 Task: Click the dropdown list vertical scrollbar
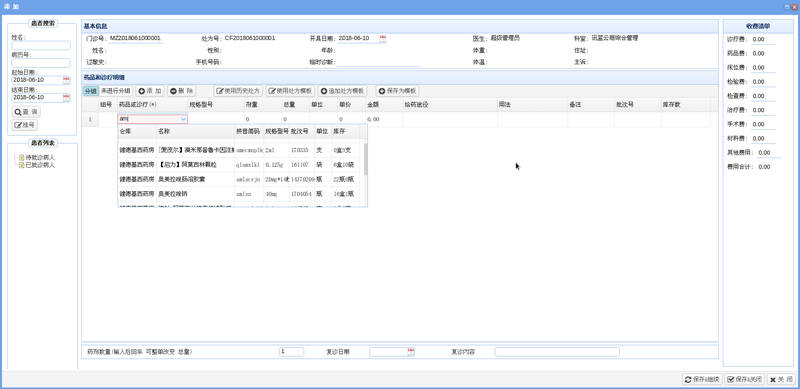click(x=365, y=158)
